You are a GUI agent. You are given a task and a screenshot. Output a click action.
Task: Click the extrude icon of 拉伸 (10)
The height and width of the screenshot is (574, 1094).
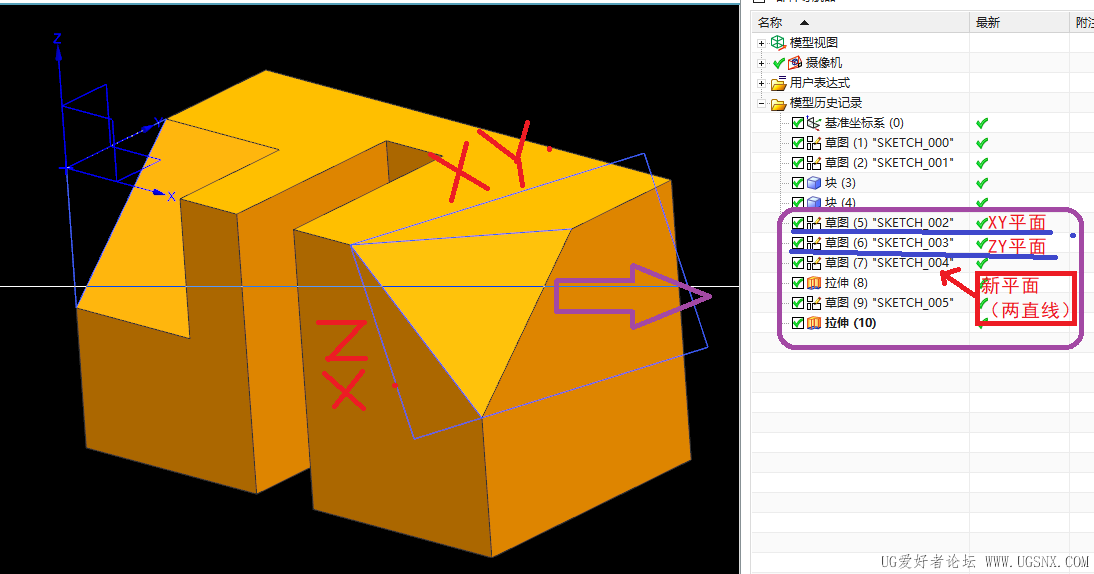pyautogui.click(x=814, y=323)
